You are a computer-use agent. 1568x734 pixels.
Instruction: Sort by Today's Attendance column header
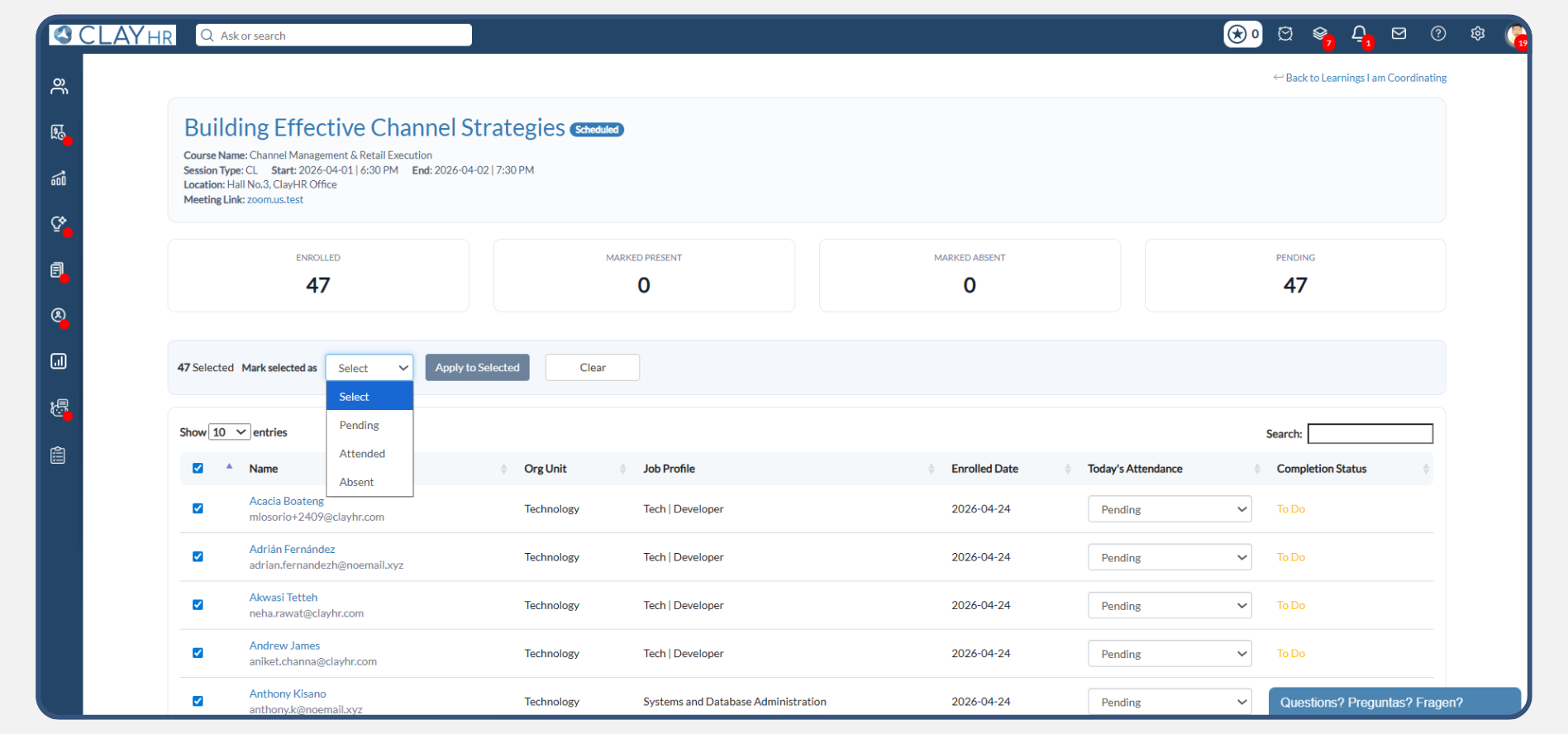[x=1174, y=469]
